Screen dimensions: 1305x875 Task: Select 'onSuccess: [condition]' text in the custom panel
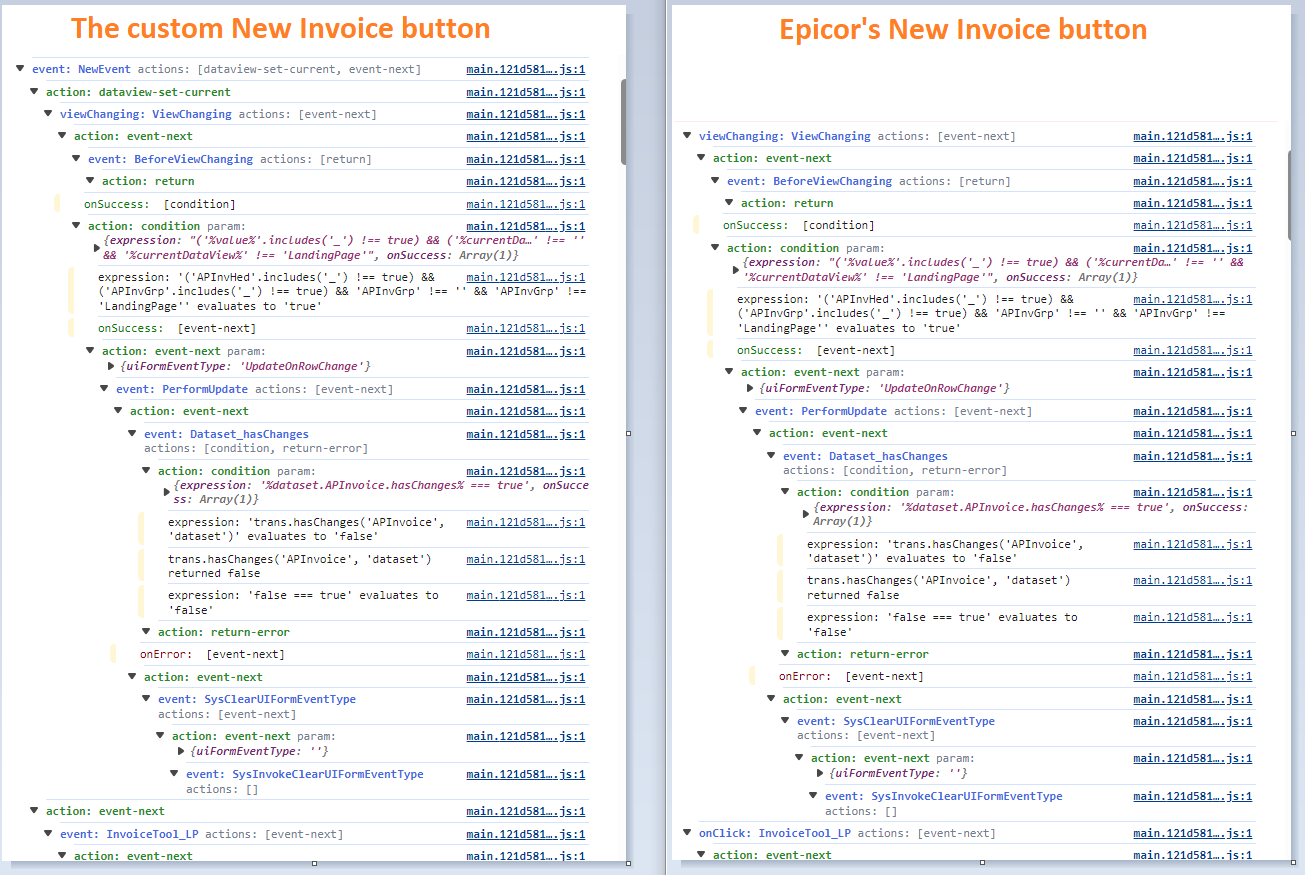pos(159,204)
